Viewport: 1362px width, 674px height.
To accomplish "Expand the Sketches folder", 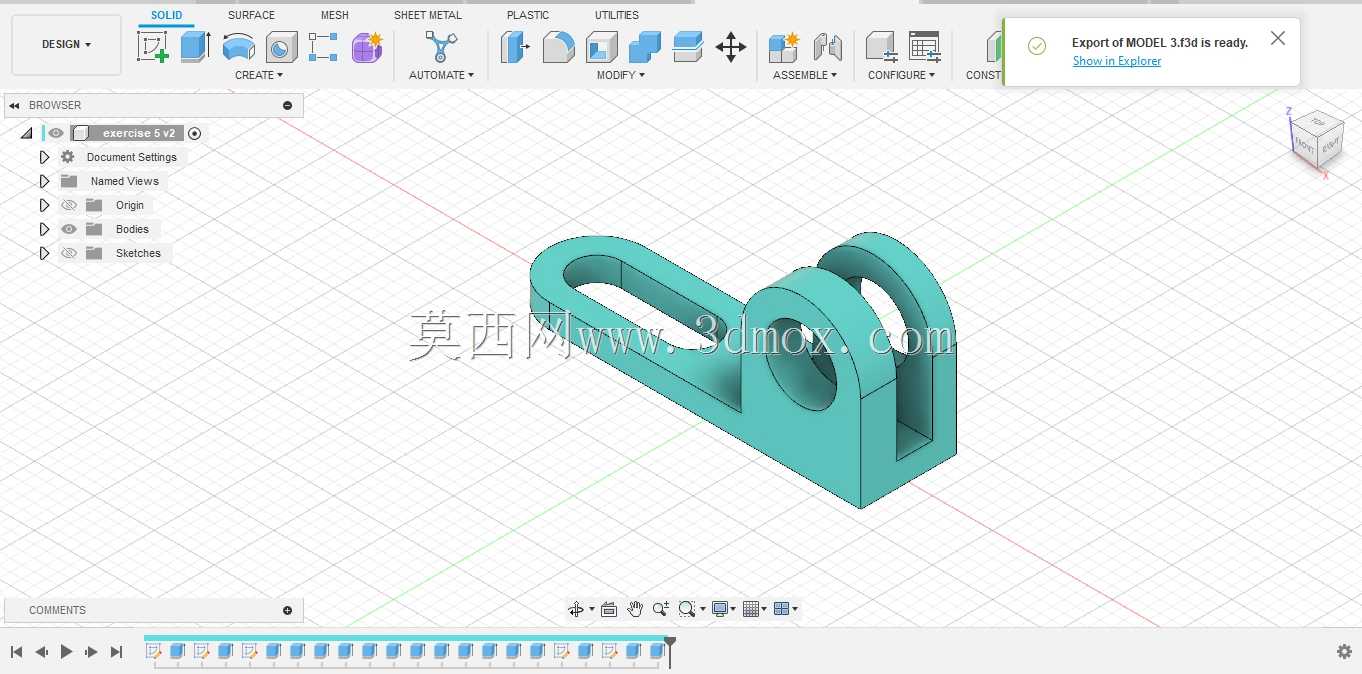I will [44, 253].
